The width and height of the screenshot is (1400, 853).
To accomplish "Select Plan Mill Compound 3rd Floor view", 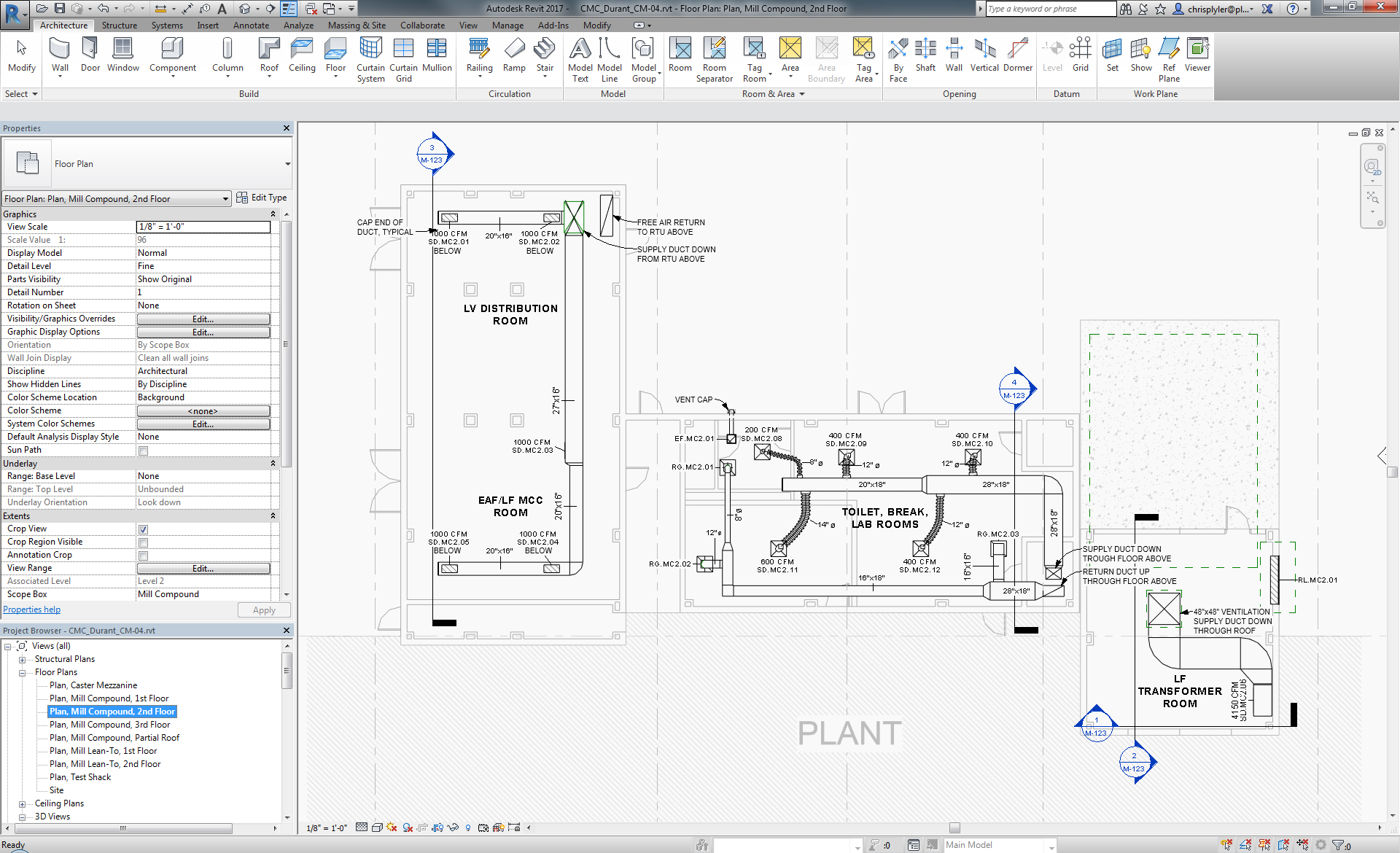I will pos(110,724).
